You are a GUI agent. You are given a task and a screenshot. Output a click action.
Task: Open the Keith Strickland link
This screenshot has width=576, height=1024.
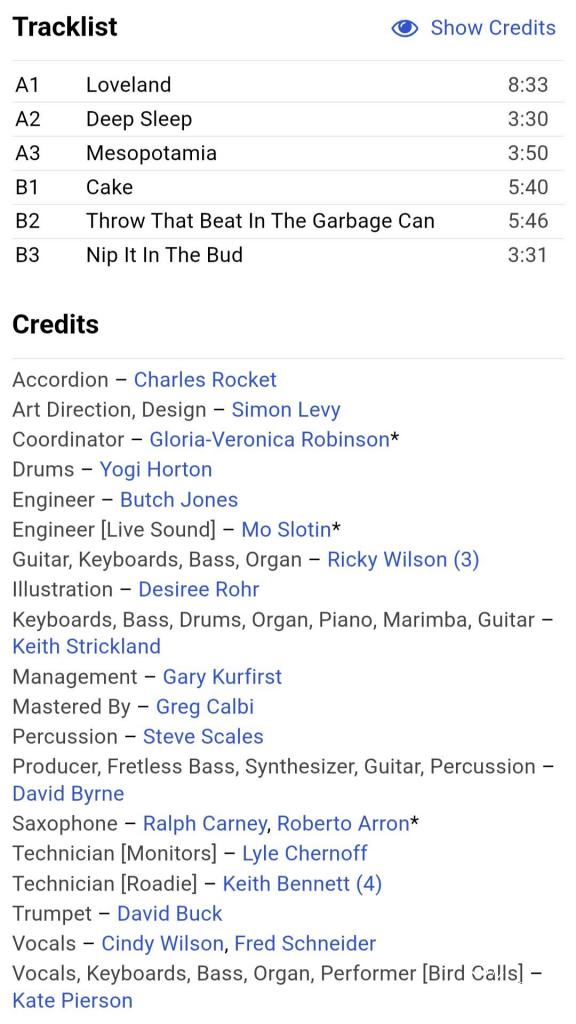point(86,646)
